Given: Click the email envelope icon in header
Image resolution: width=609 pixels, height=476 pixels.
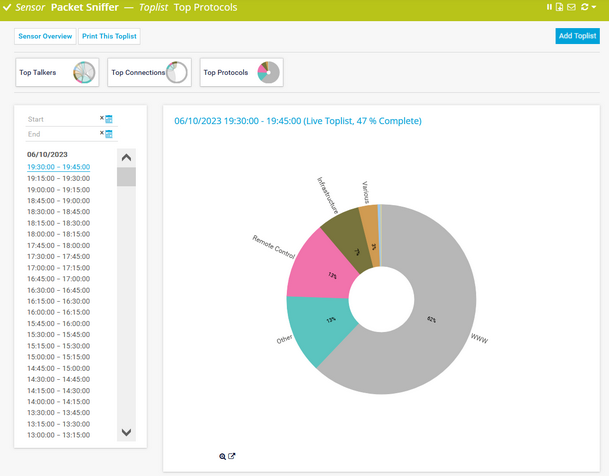Looking at the screenshot, I should (x=571, y=7).
